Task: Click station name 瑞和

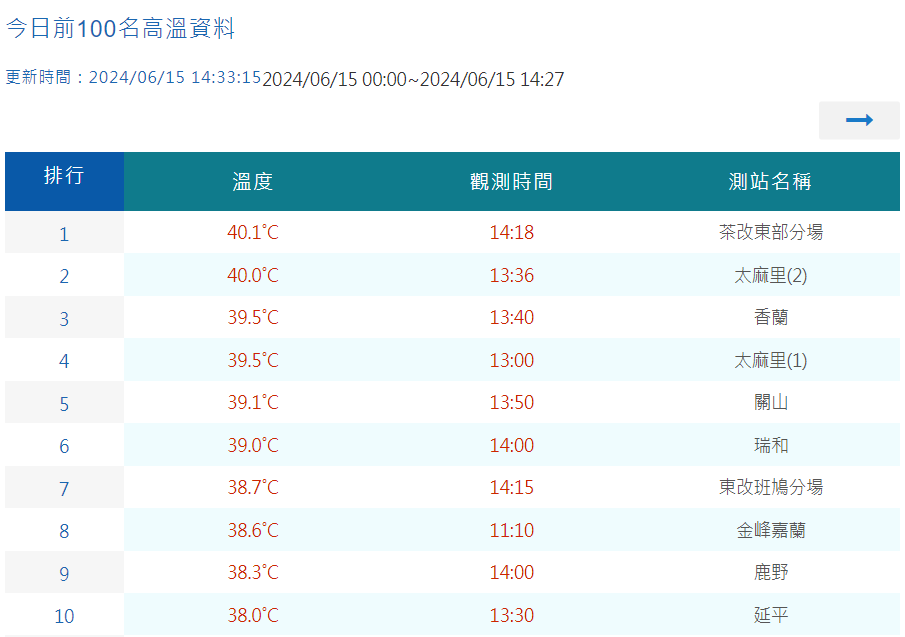Action: coord(771,445)
